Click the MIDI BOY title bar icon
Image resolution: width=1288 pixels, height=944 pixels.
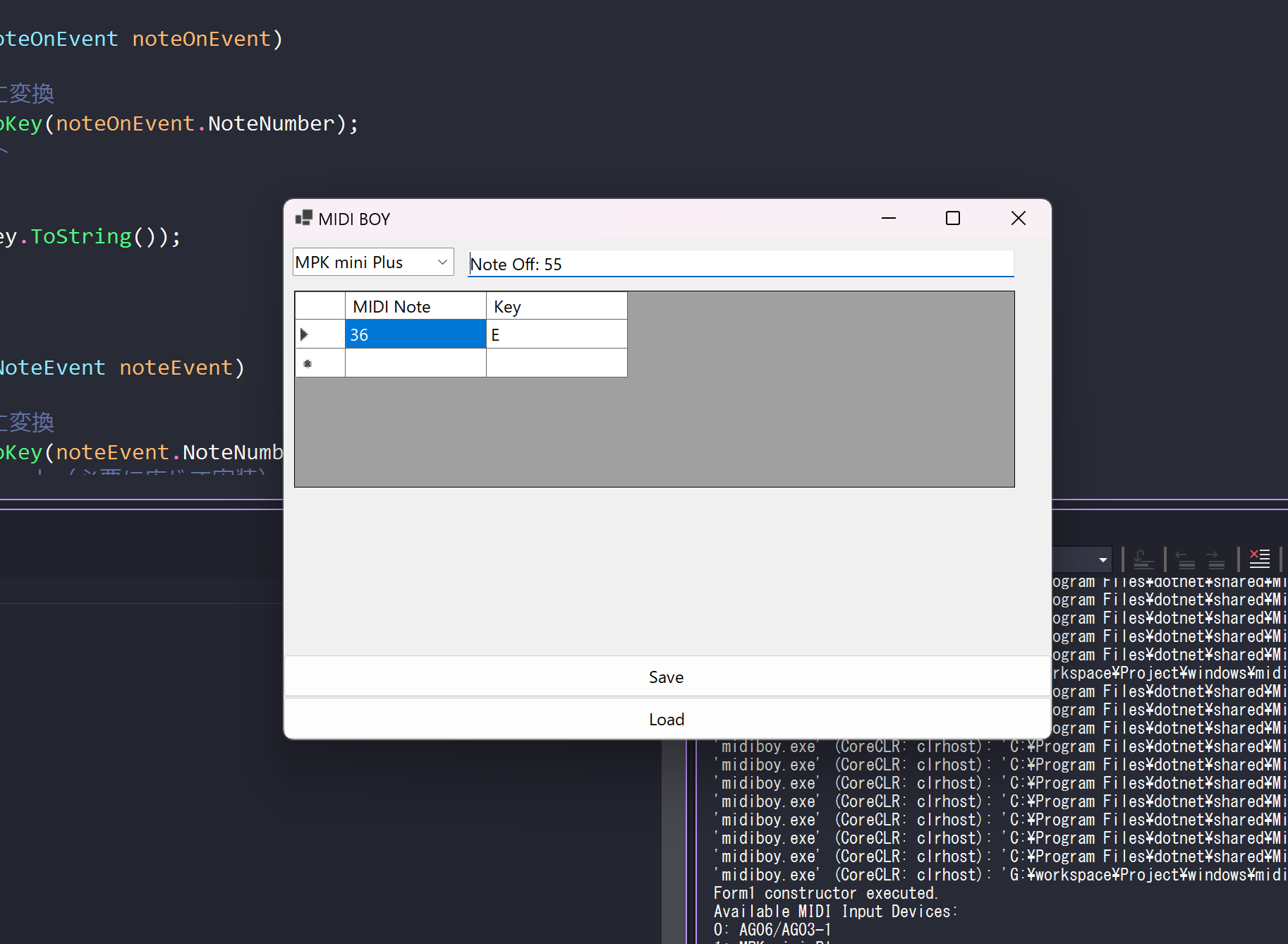[x=304, y=218]
